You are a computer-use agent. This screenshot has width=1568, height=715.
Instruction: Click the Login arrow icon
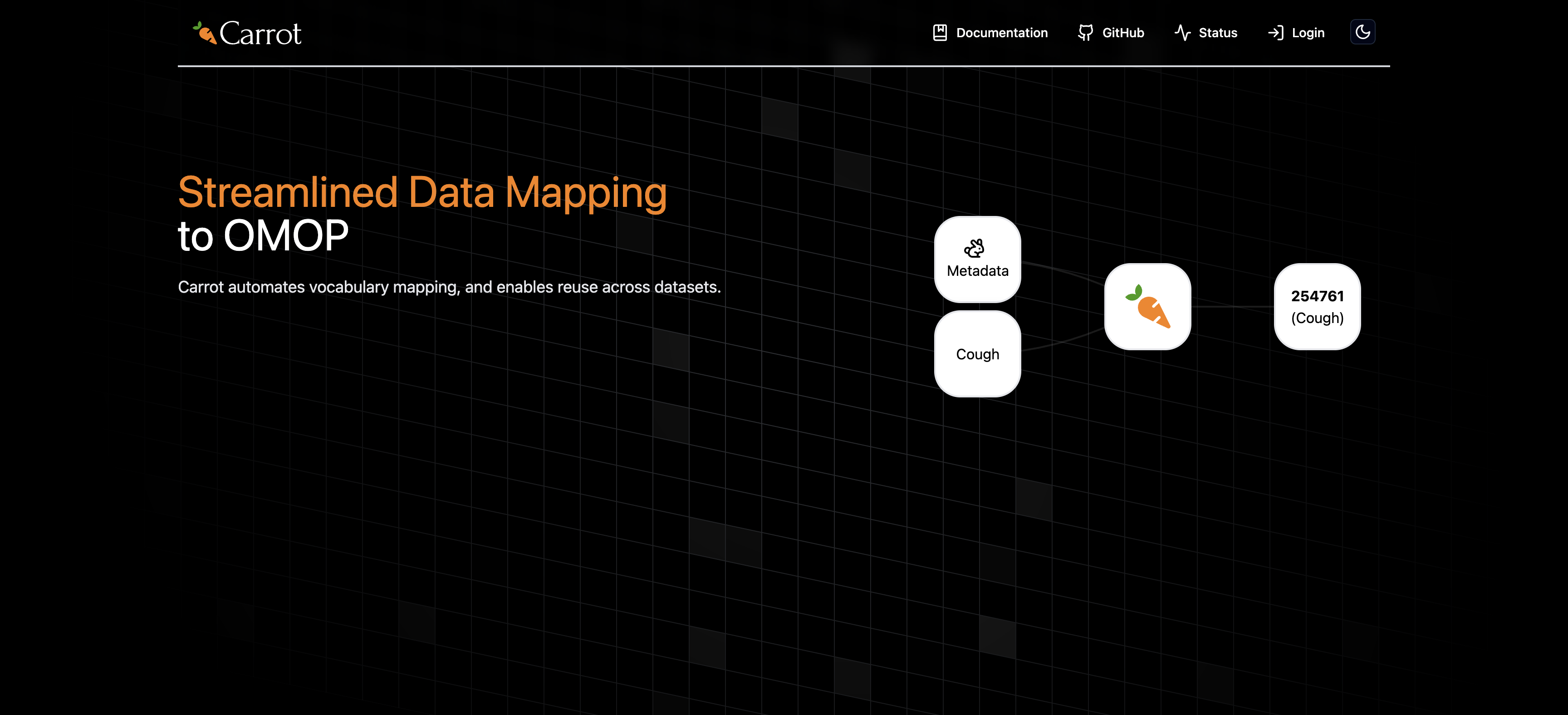[x=1275, y=33]
